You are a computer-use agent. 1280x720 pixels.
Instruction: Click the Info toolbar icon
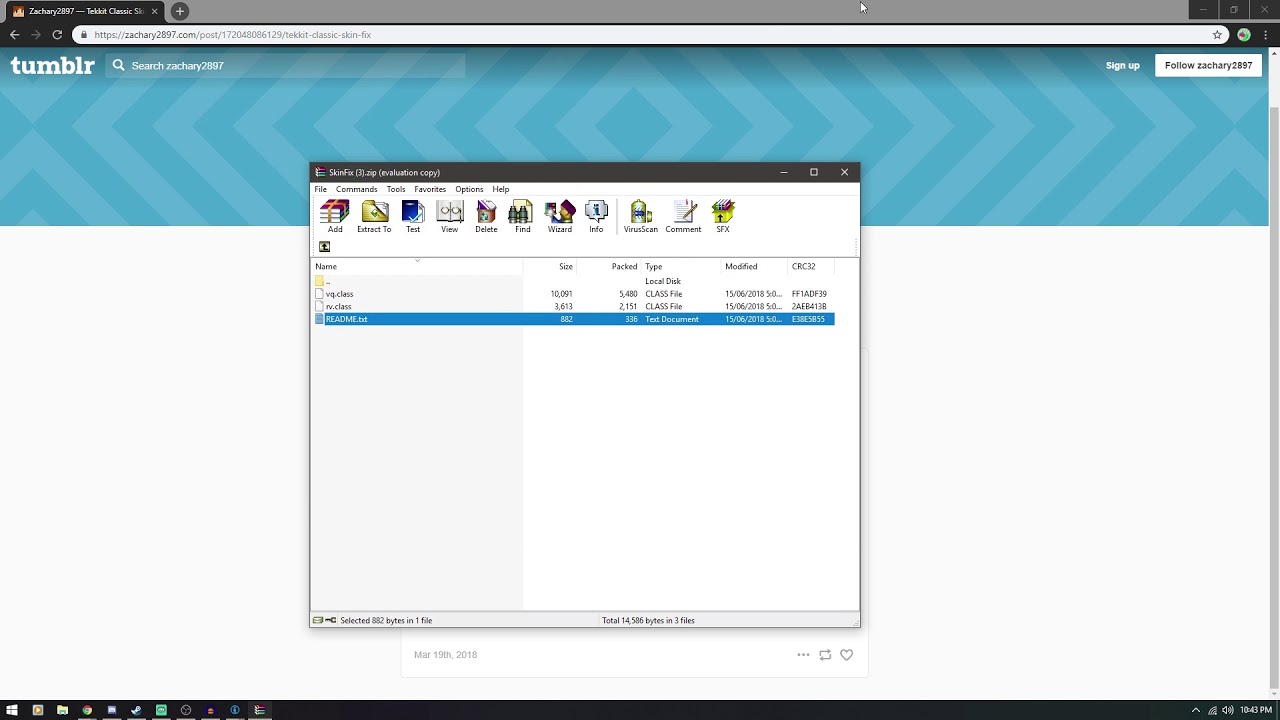pyautogui.click(x=596, y=217)
